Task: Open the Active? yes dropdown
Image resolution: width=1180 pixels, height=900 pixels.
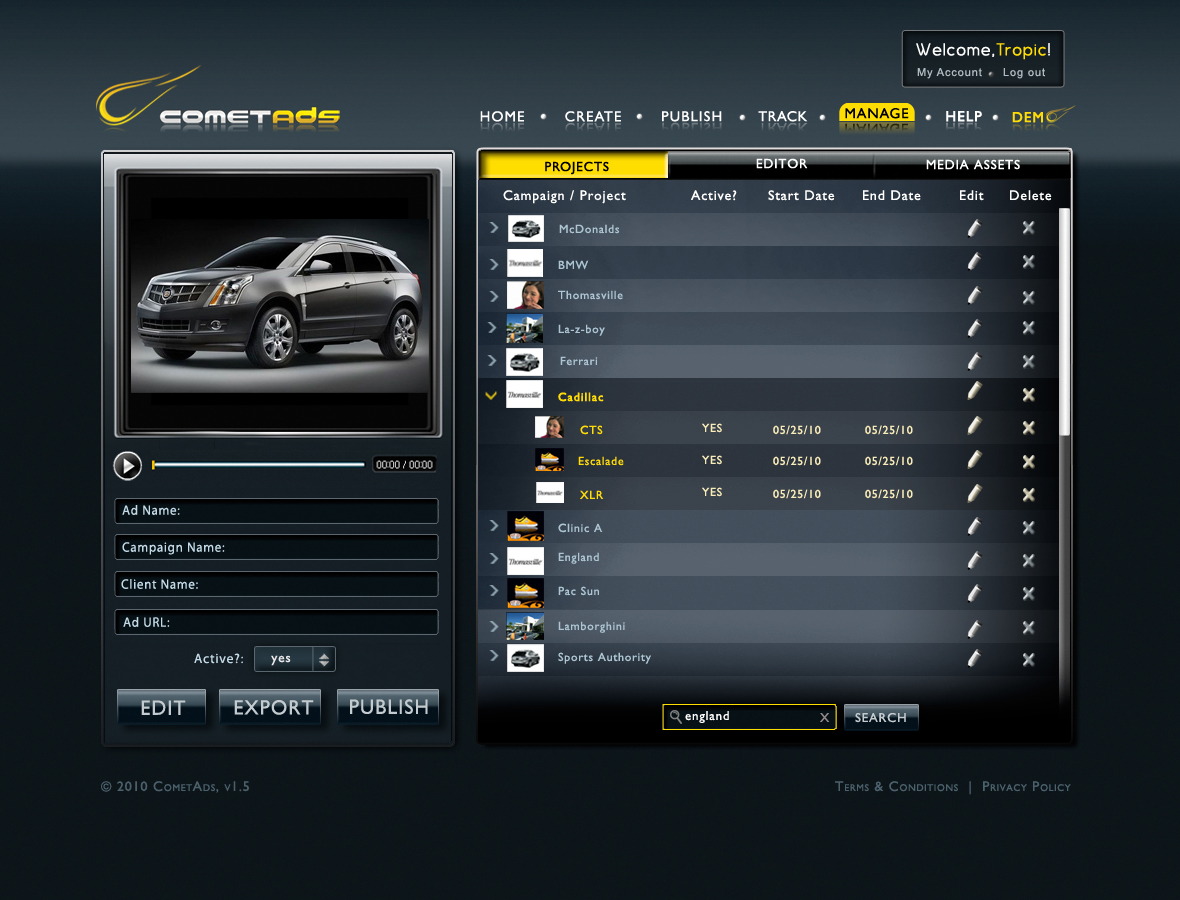Action: [x=295, y=658]
